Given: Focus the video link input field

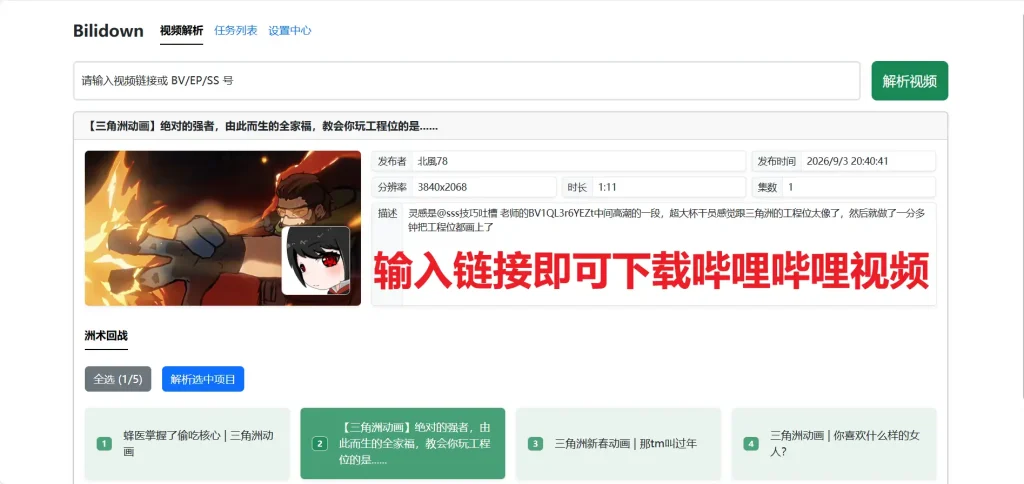Looking at the screenshot, I should 466,81.
